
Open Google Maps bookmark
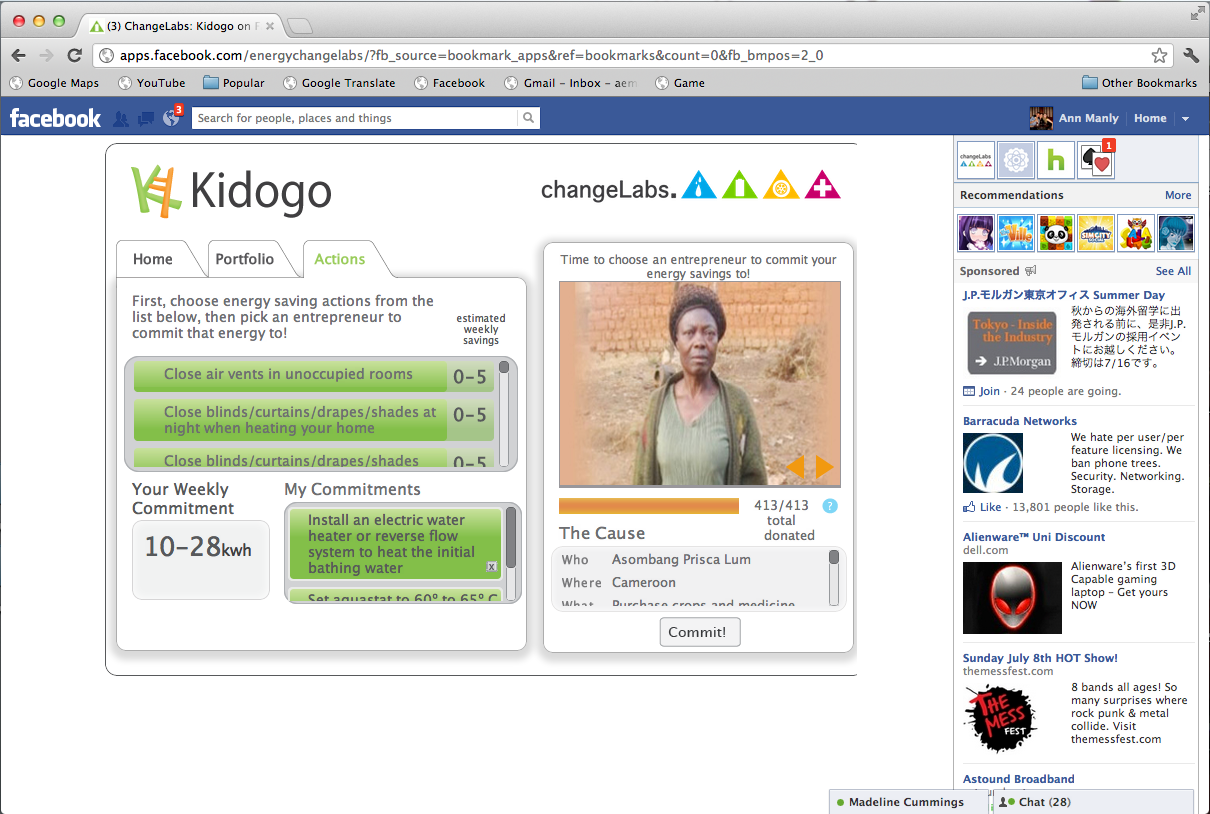(53, 83)
